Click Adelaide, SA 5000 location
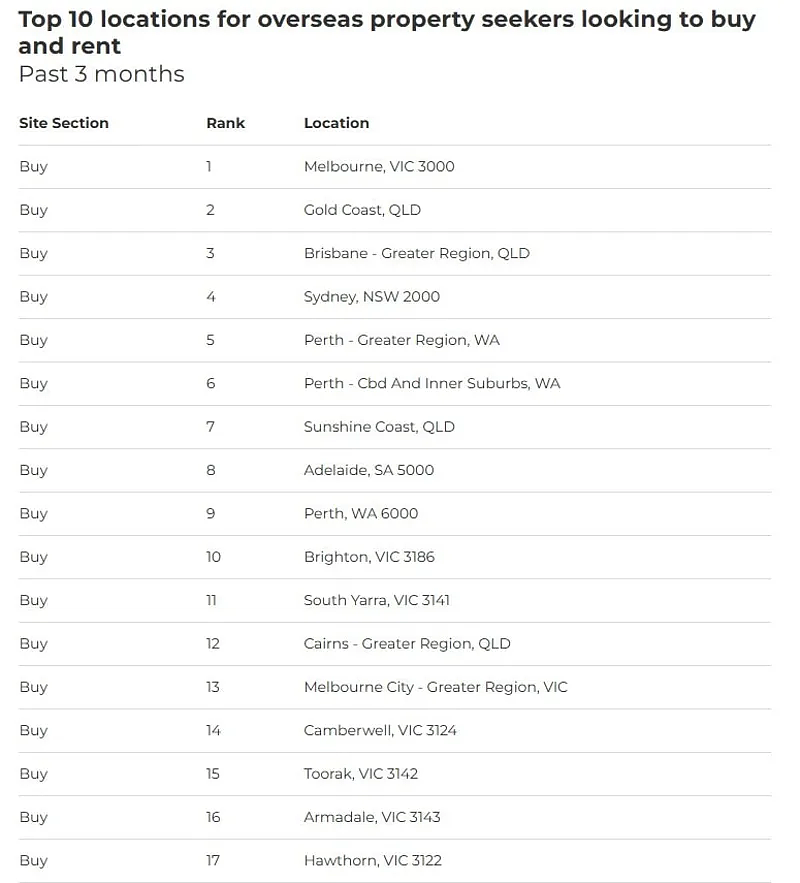Image resolution: width=800 pixels, height=883 pixels. click(x=369, y=470)
